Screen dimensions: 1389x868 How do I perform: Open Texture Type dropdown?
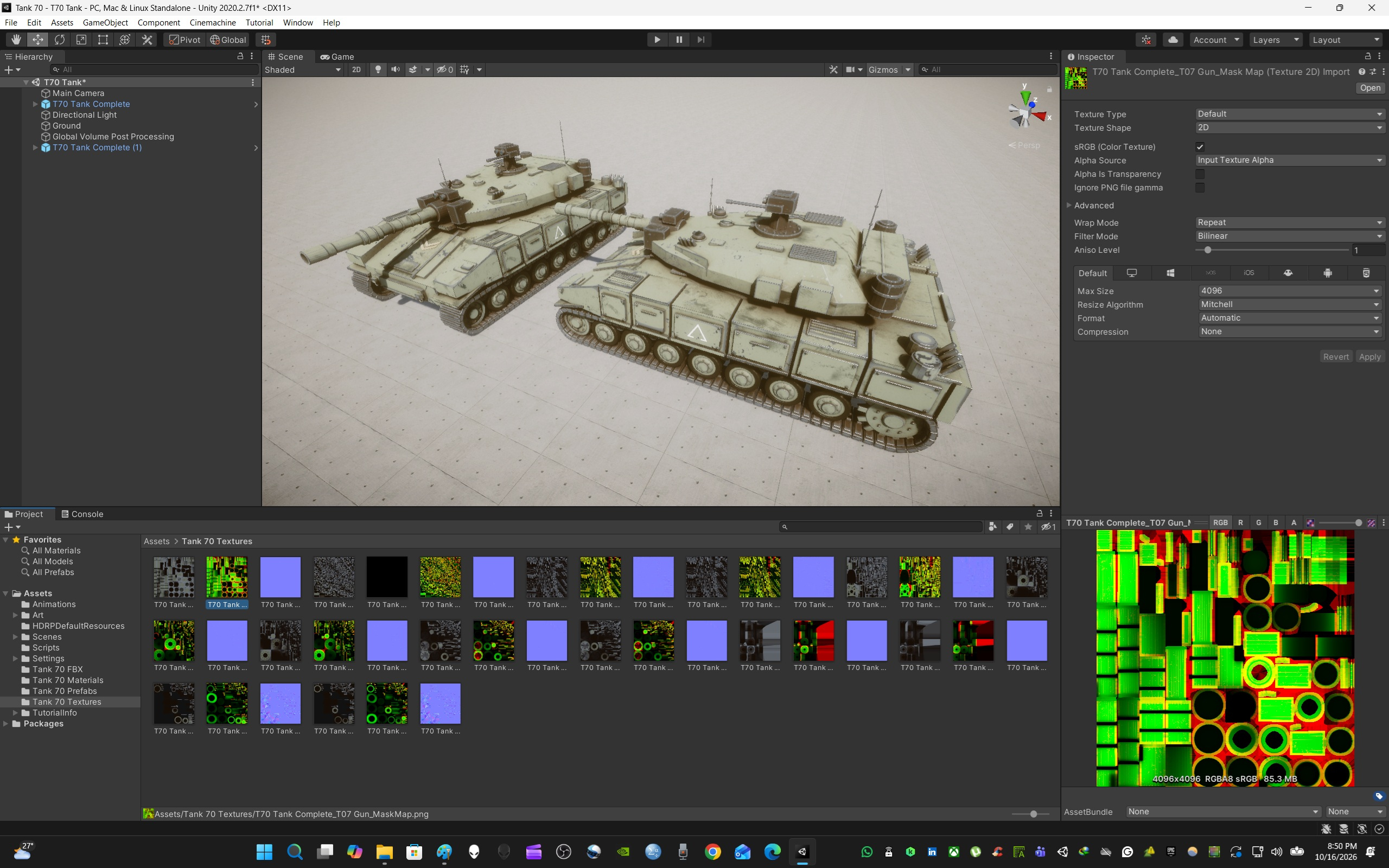(1290, 114)
